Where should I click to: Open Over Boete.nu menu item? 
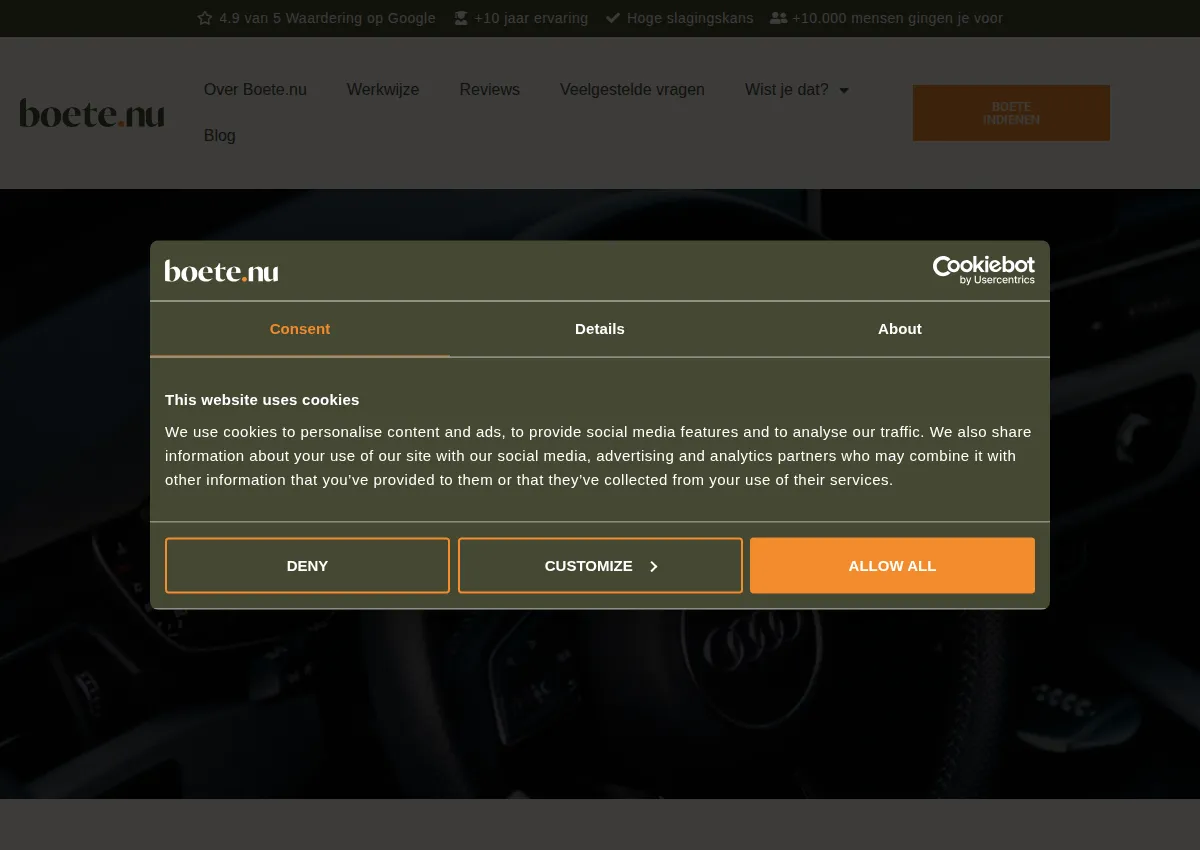coord(255,90)
